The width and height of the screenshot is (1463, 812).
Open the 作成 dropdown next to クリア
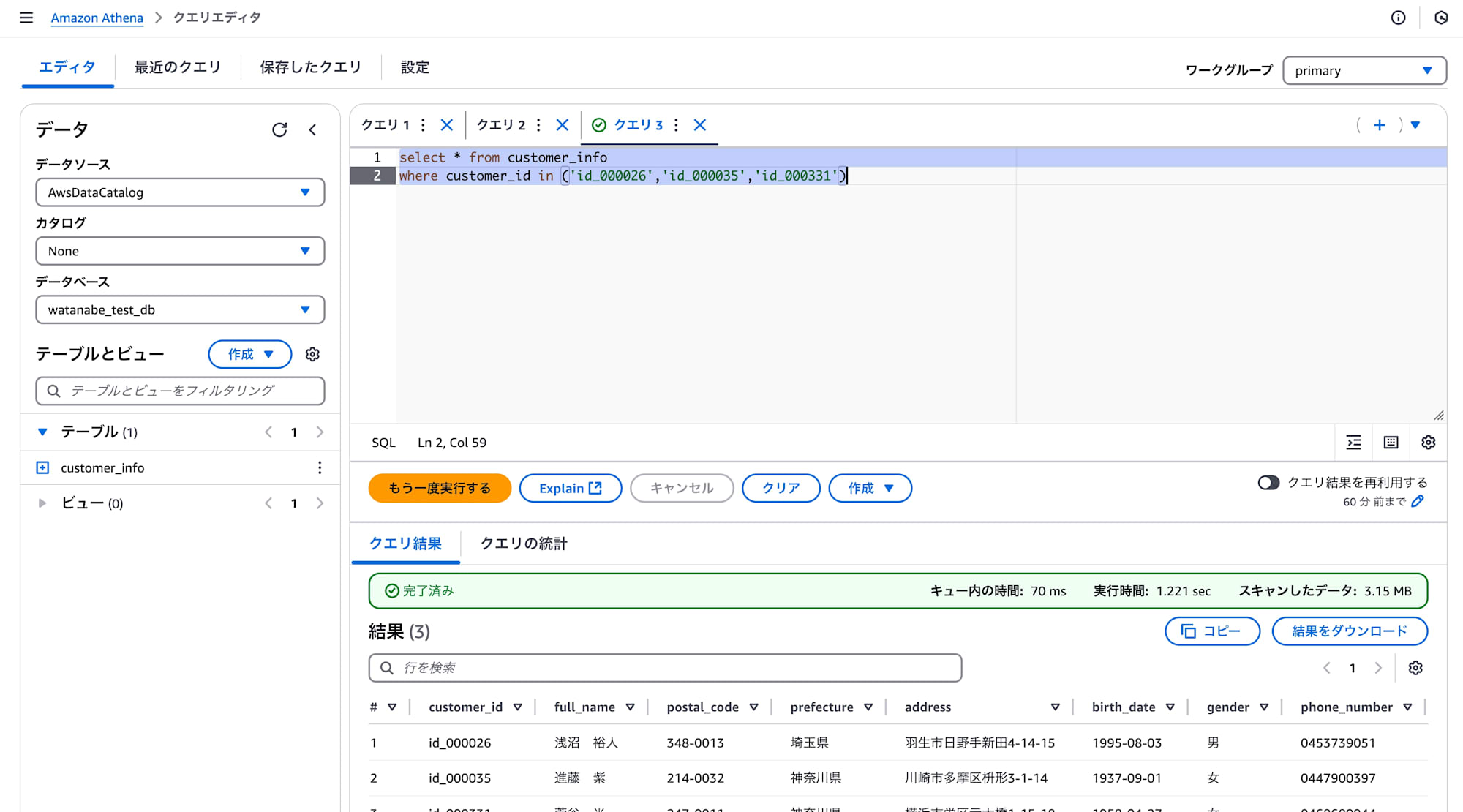click(x=870, y=488)
